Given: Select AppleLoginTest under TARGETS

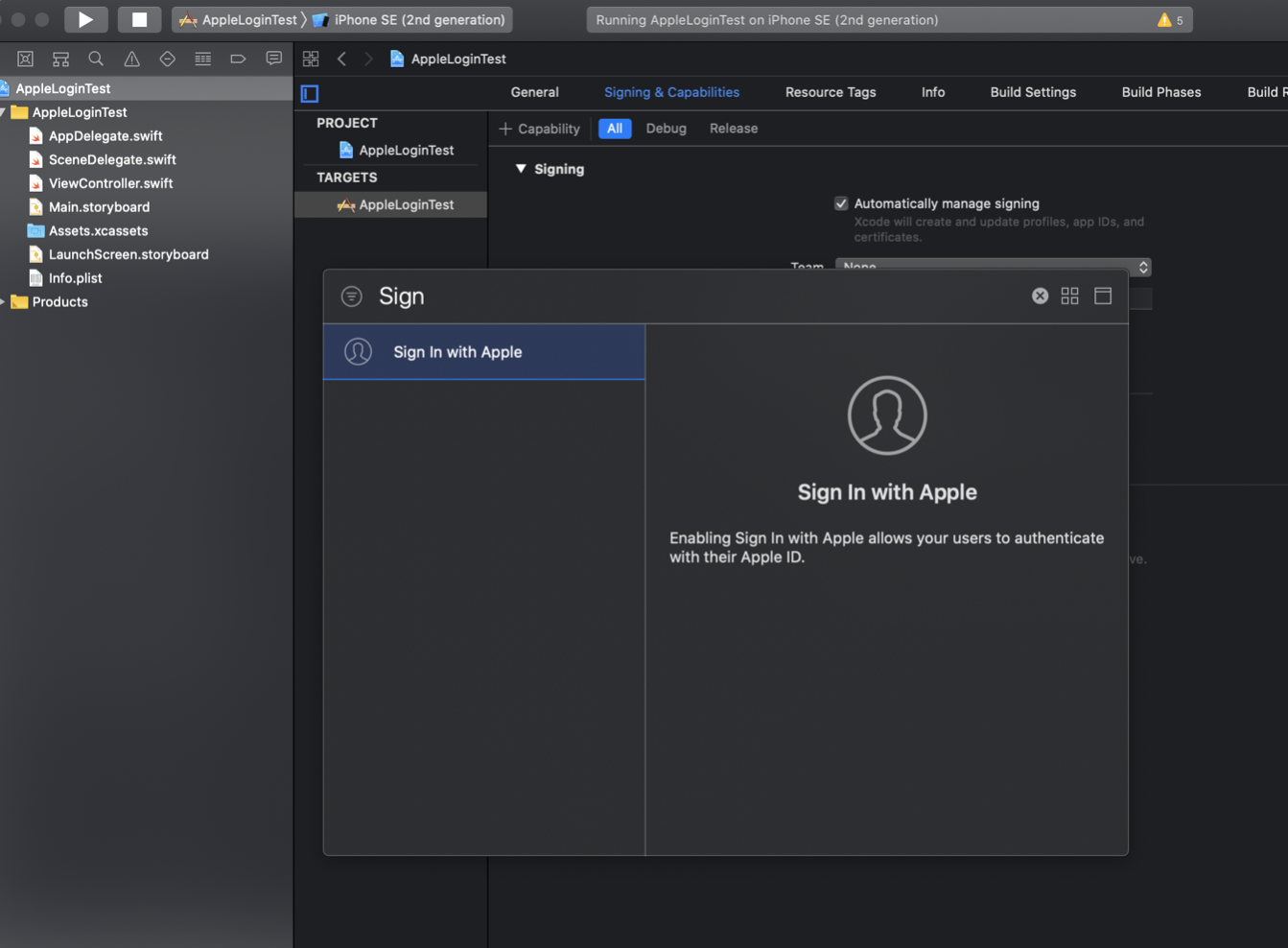Looking at the screenshot, I should 390,204.
